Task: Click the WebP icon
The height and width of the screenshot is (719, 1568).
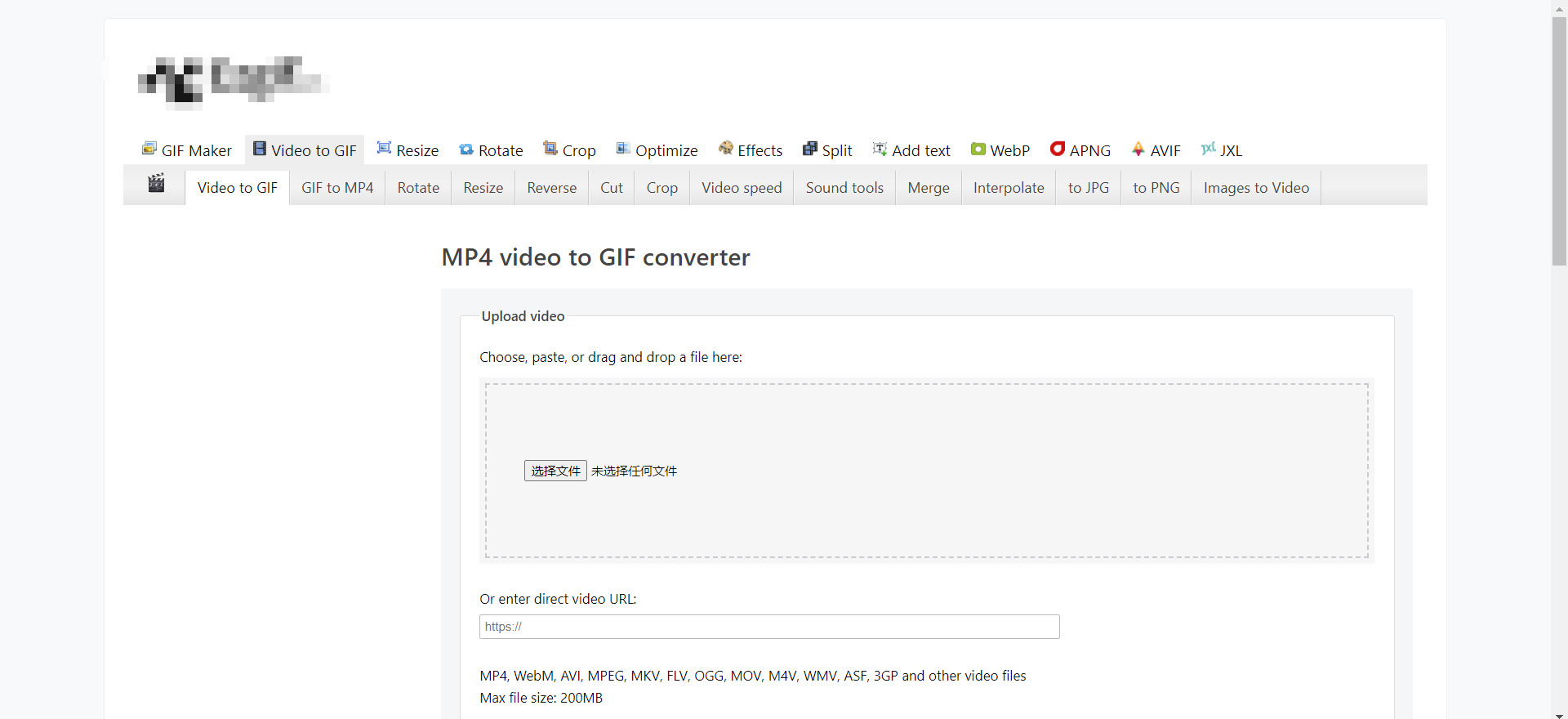Action: coord(978,149)
